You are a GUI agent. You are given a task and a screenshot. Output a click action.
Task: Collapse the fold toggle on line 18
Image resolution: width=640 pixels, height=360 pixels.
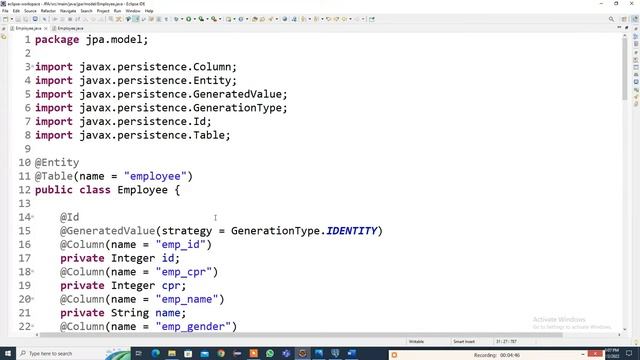(33, 272)
